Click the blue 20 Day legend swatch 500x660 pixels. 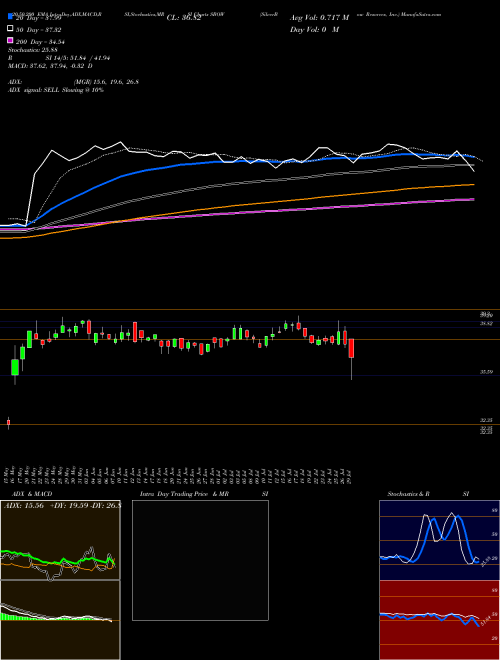tap(10, 17)
